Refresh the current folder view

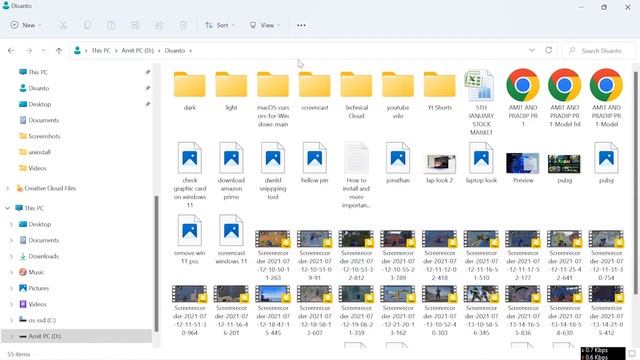coord(549,50)
